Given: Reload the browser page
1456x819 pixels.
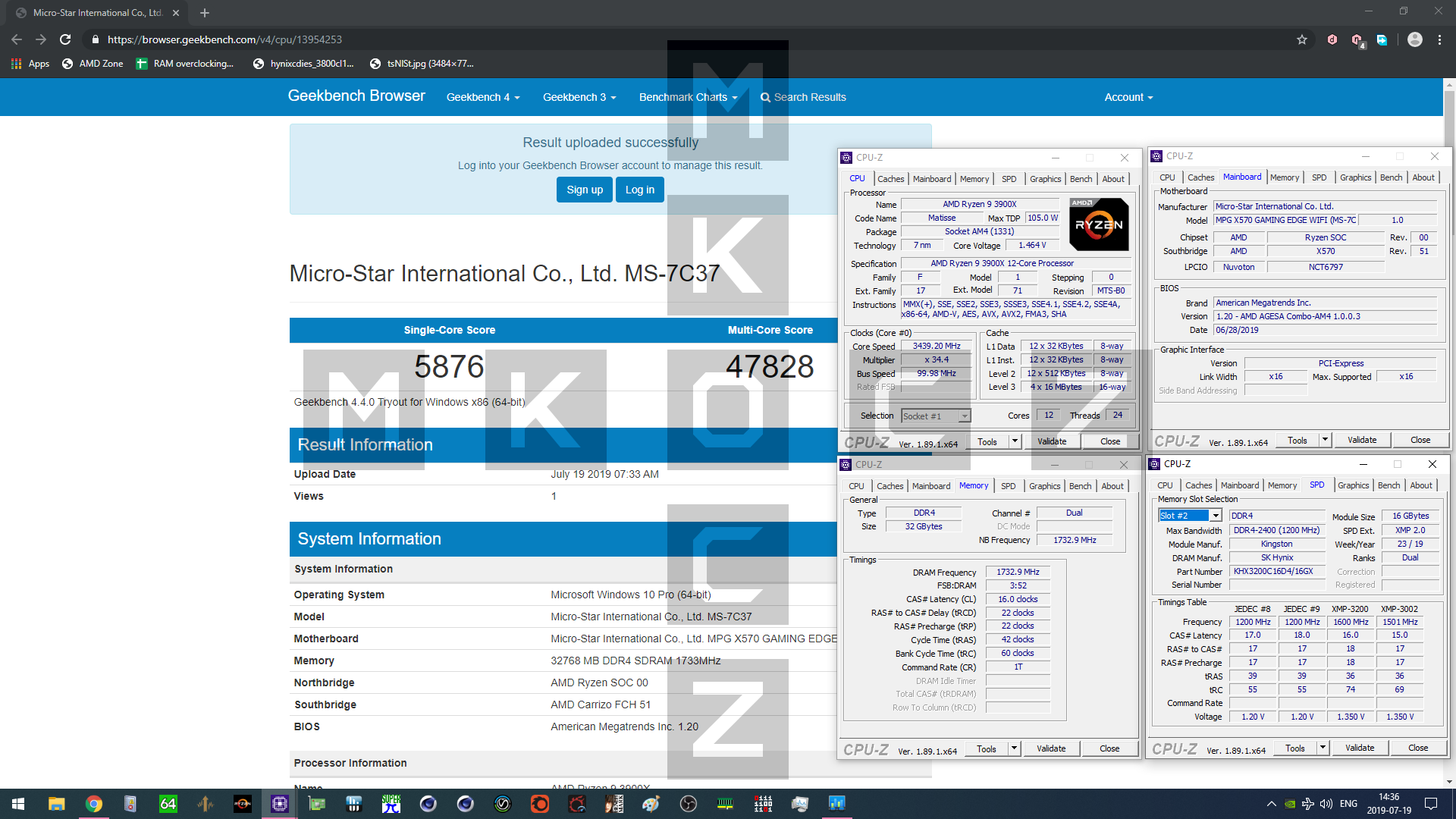Looking at the screenshot, I should pyautogui.click(x=65, y=39).
